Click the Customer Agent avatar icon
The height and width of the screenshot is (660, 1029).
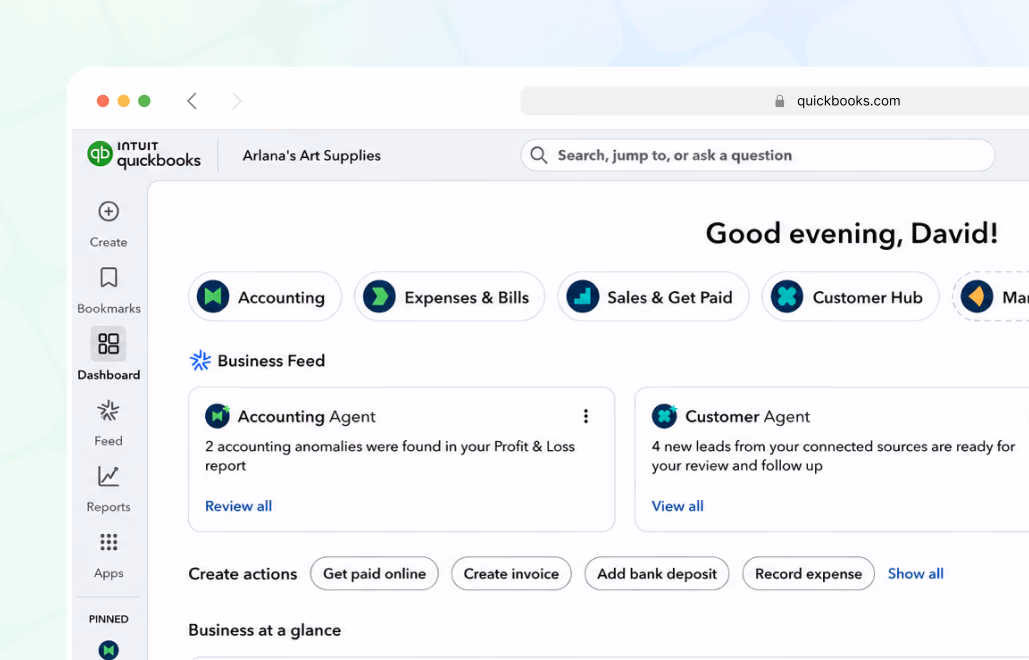click(664, 416)
